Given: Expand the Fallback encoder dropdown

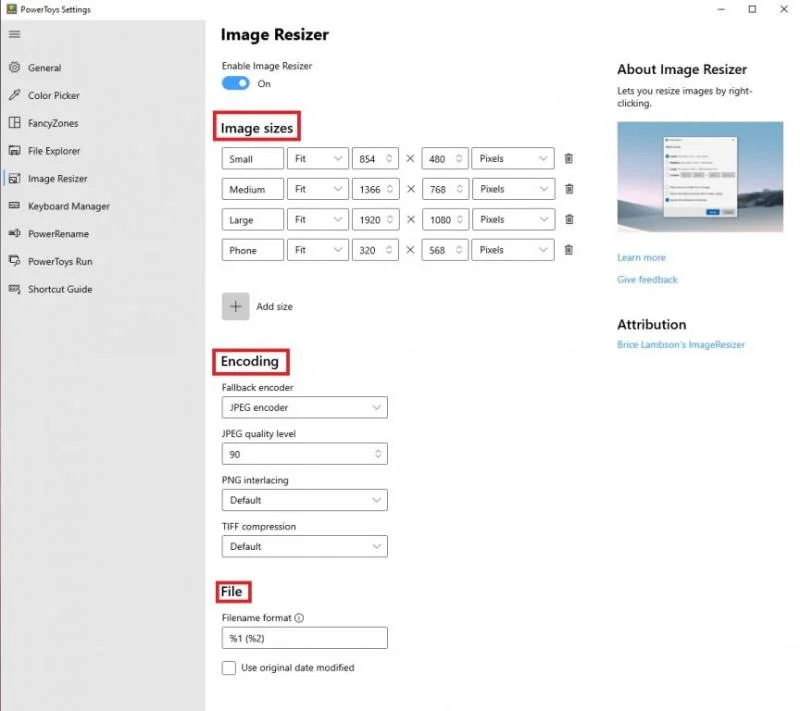Looking at the screenshot, I should 305,407.
